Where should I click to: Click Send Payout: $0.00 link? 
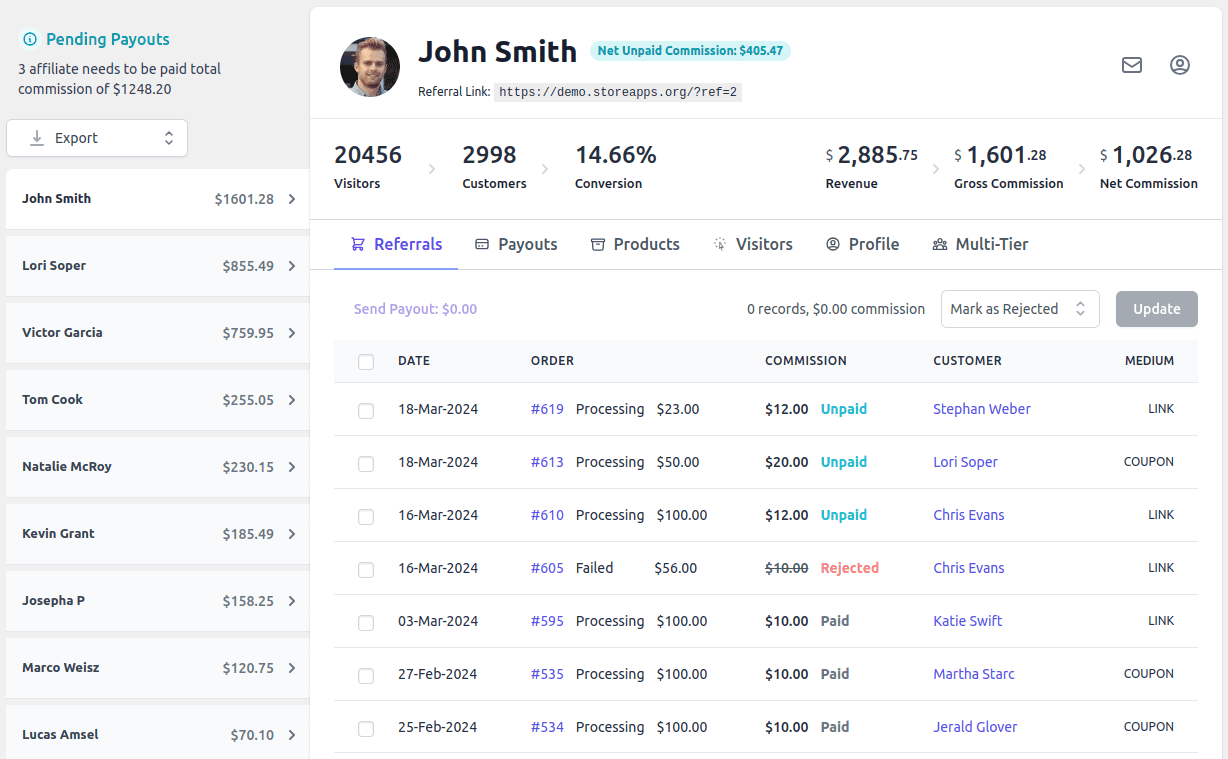415,309
